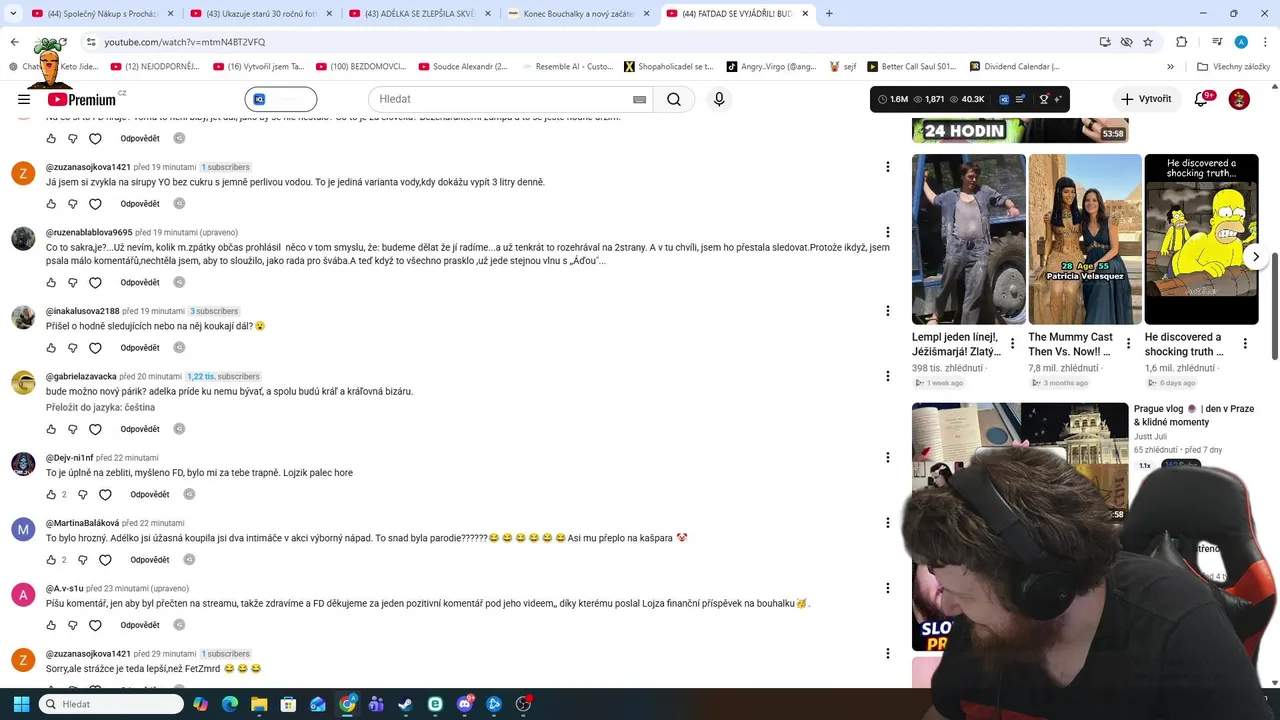
Task: Like the comment by @zuzanasojkova1421 about sirupy
Action: [x=51, y=204]
